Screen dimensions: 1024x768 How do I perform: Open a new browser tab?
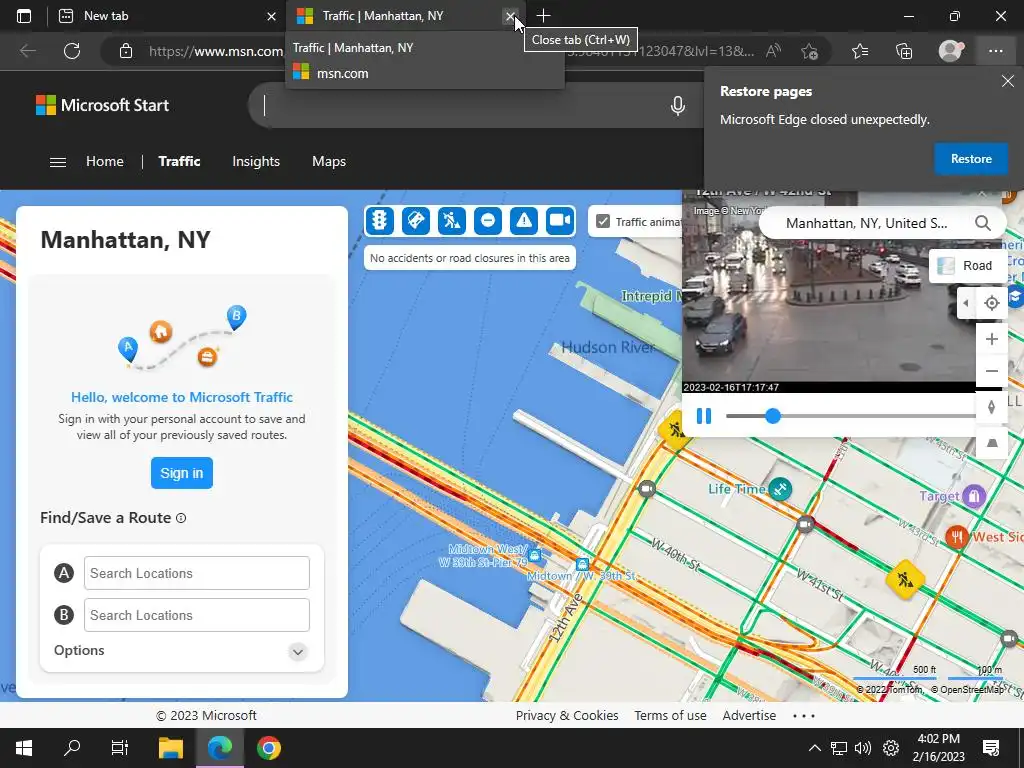[x=543, y=16]
